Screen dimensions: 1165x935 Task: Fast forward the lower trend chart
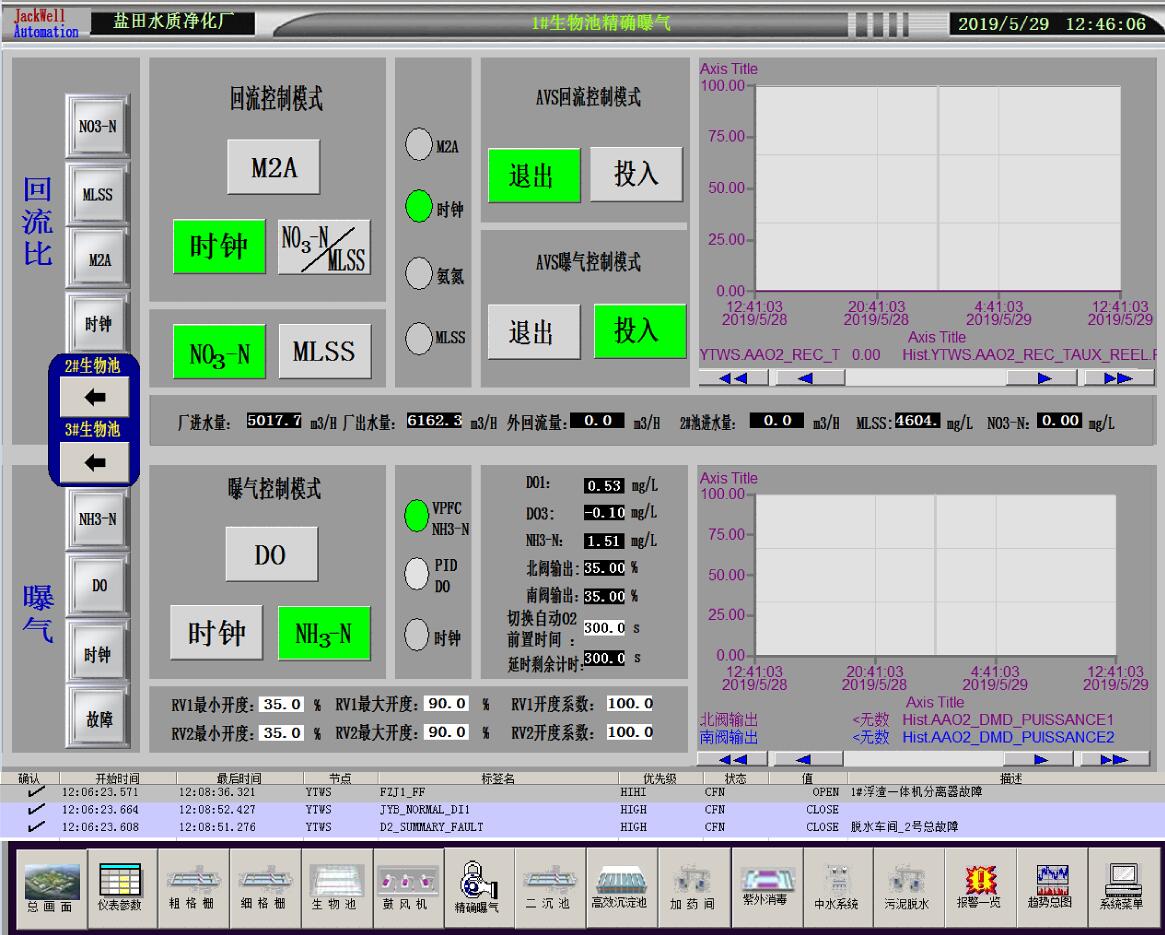(x=1115, y=759)
